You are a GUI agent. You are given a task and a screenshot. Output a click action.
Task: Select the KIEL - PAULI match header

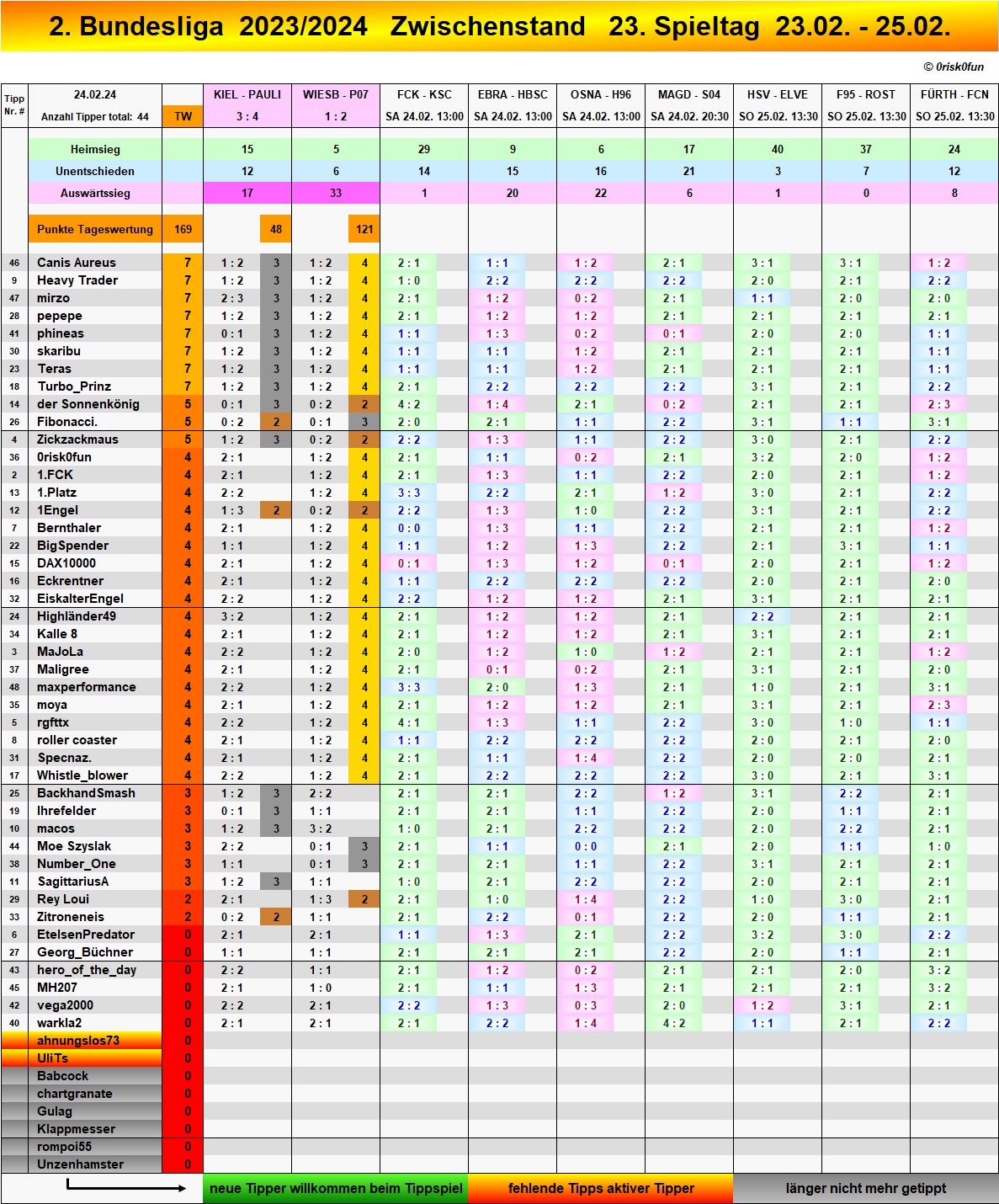pos(247,94)
